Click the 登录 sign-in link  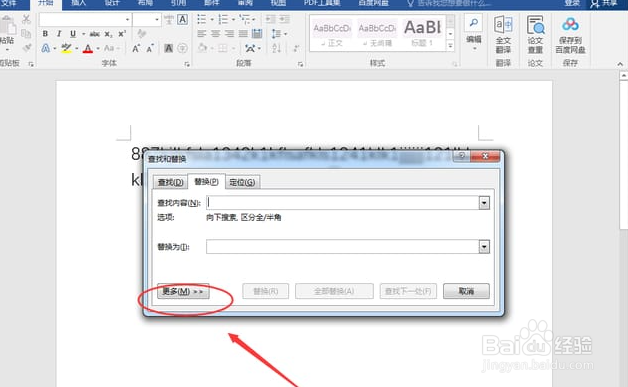[x=572, y=3]
